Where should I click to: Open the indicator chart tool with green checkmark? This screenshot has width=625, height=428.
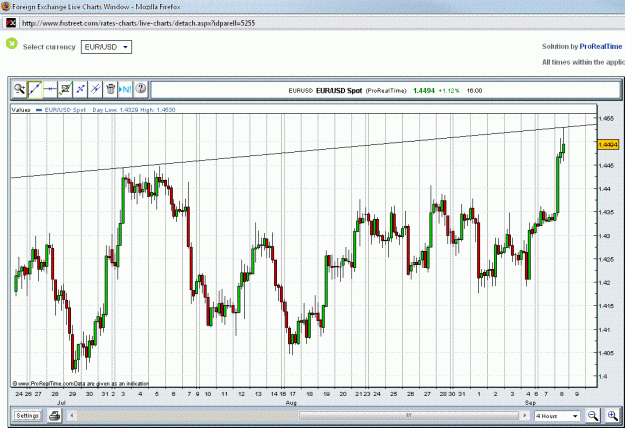[65, 89]
